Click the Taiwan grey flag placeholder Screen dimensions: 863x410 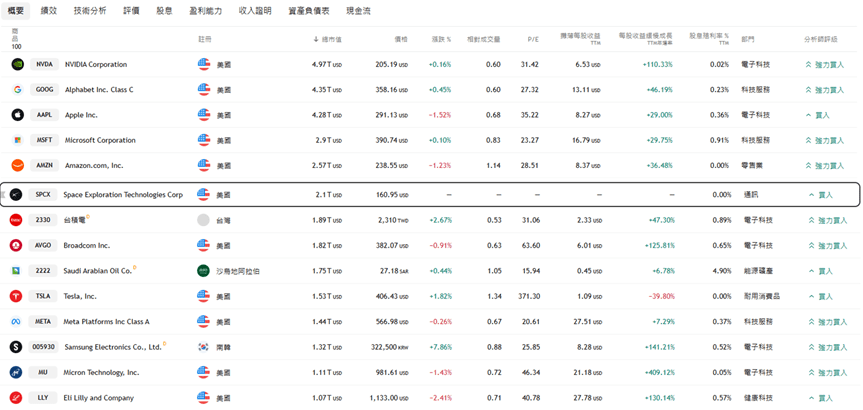[204, 220]
